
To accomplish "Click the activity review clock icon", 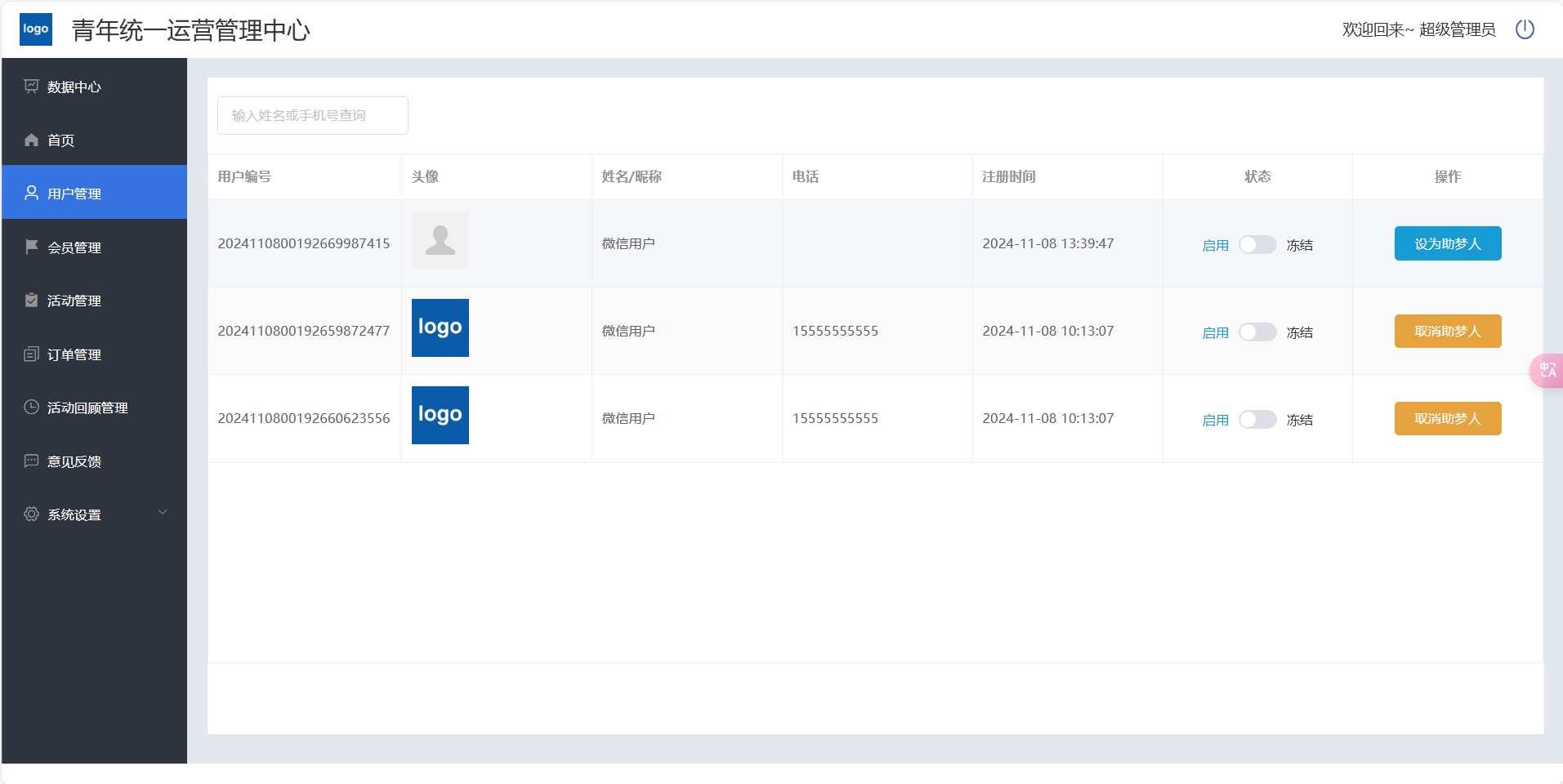I will [31, 407].
